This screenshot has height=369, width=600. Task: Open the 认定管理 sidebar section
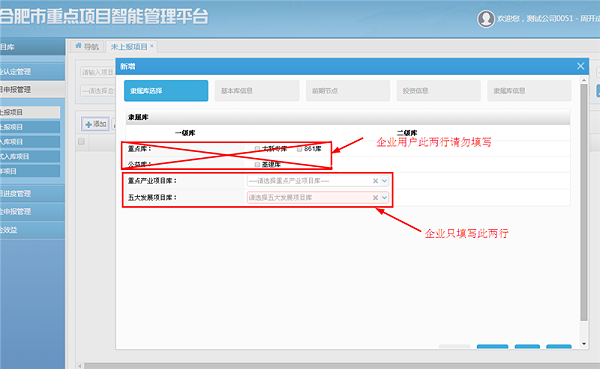(x=32, y=72)
